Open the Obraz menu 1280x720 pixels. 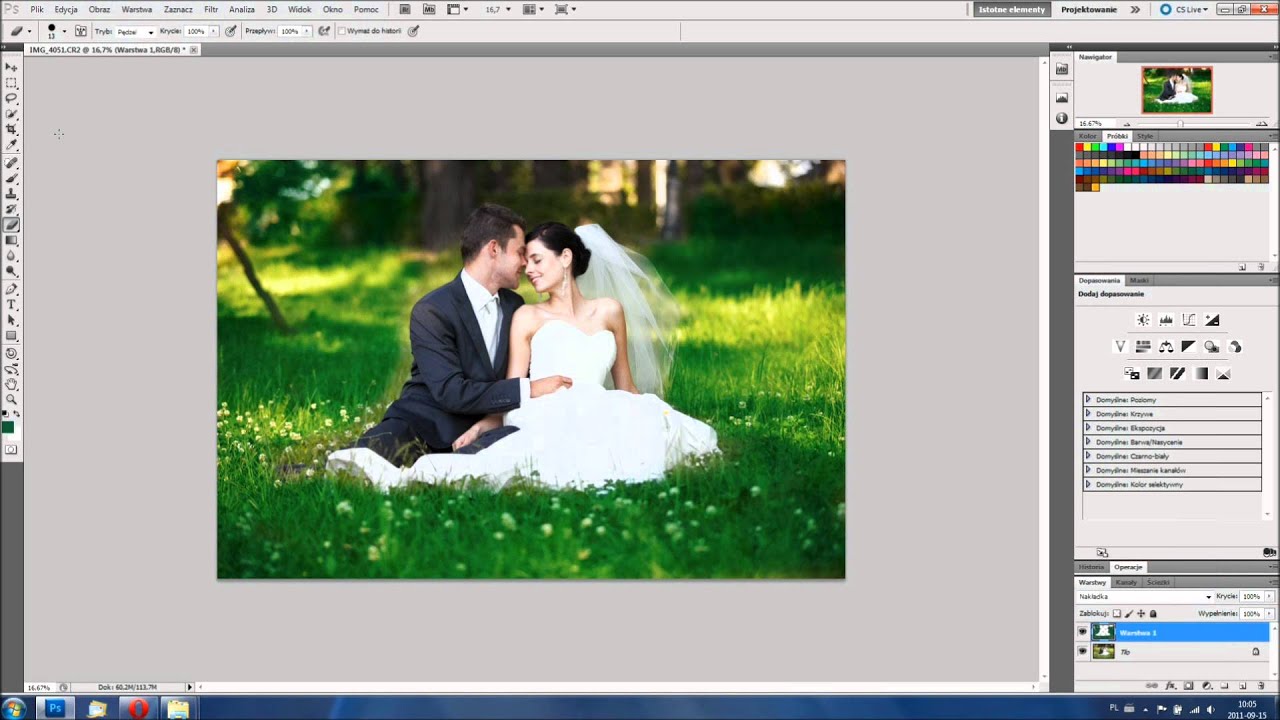(x=99, y=9)
